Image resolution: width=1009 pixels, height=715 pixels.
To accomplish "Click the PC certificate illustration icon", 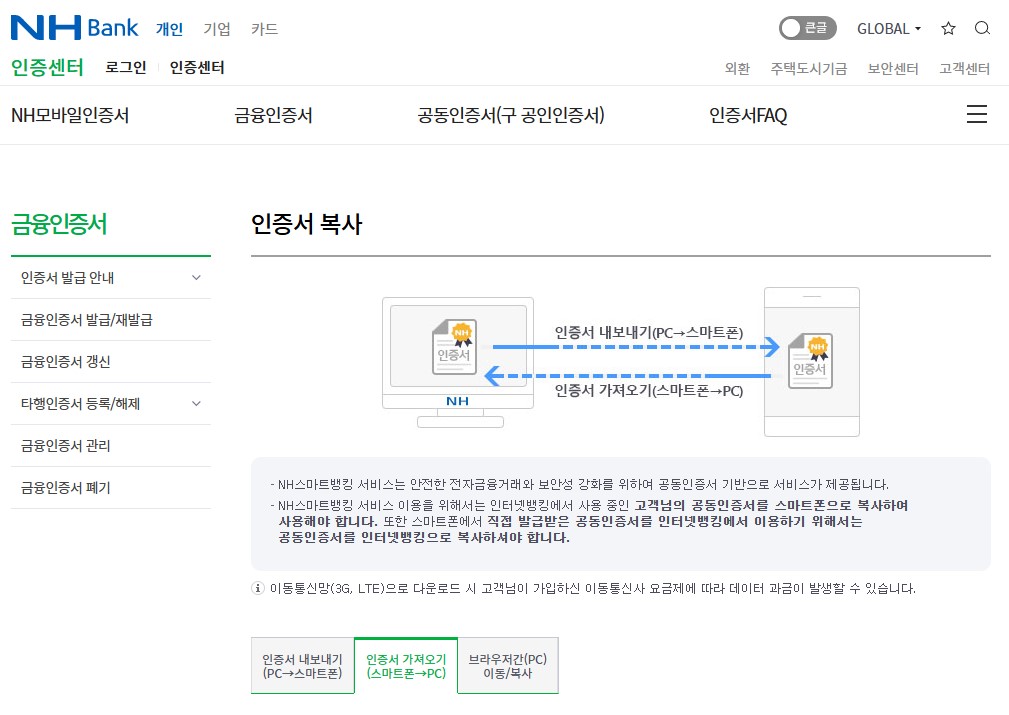I will click(x=454, y=346).
